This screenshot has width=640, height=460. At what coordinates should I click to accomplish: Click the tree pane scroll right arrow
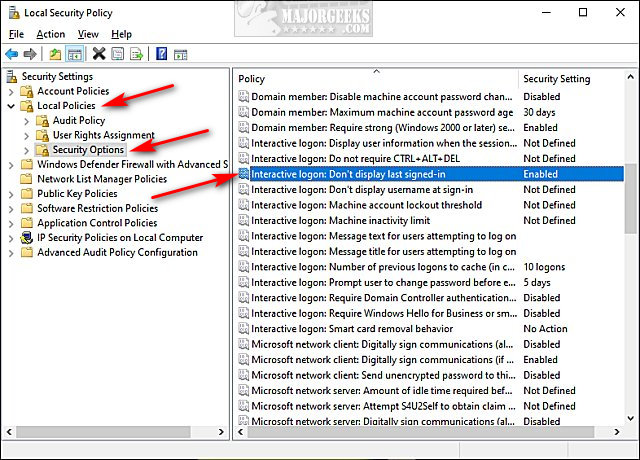221,432
